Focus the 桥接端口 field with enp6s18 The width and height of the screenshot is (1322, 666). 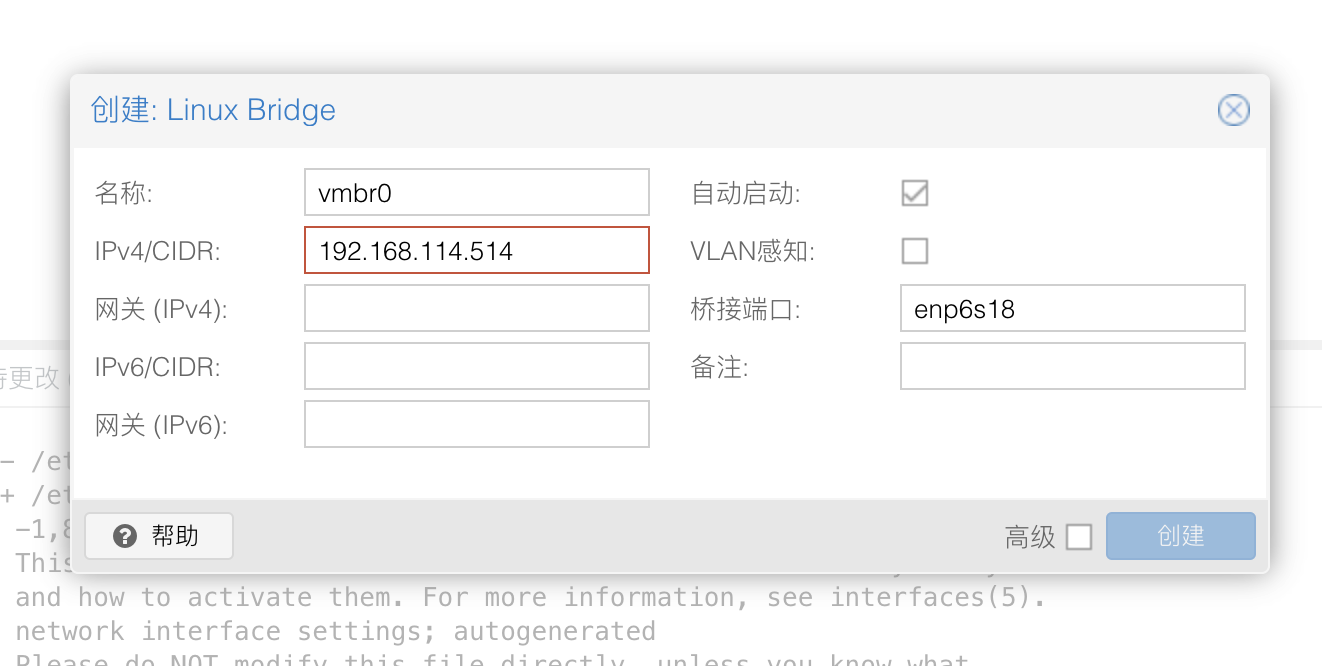click(x=1072, y=308)
